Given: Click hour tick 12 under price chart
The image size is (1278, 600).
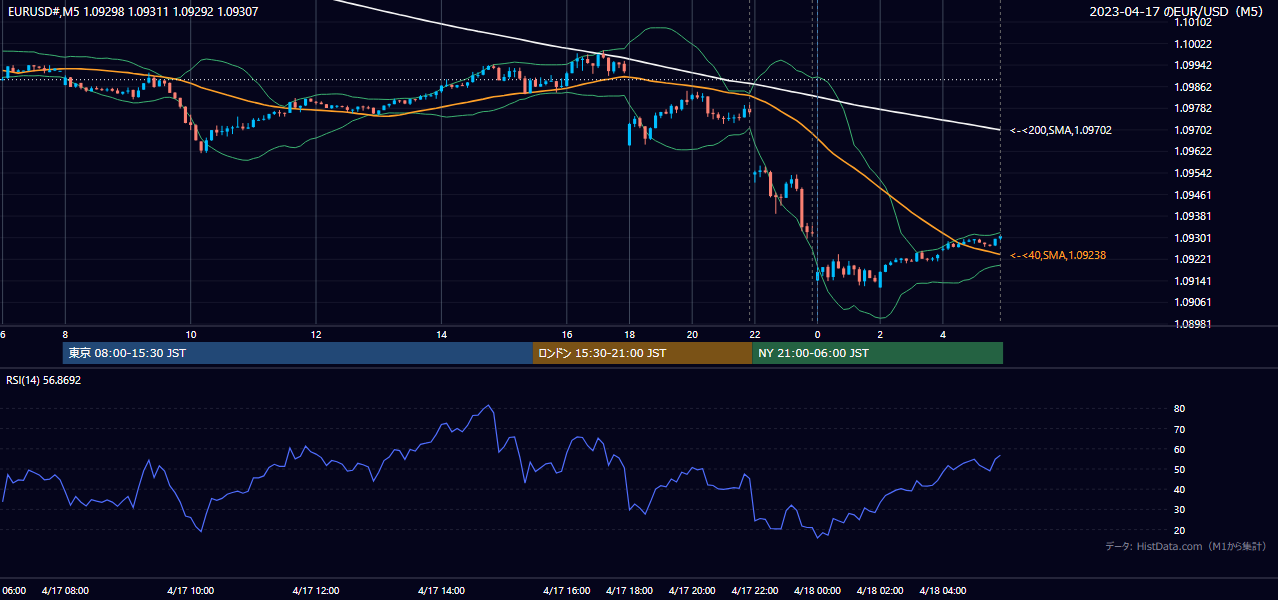Looking at the screenshot, I should click(316, 335).
